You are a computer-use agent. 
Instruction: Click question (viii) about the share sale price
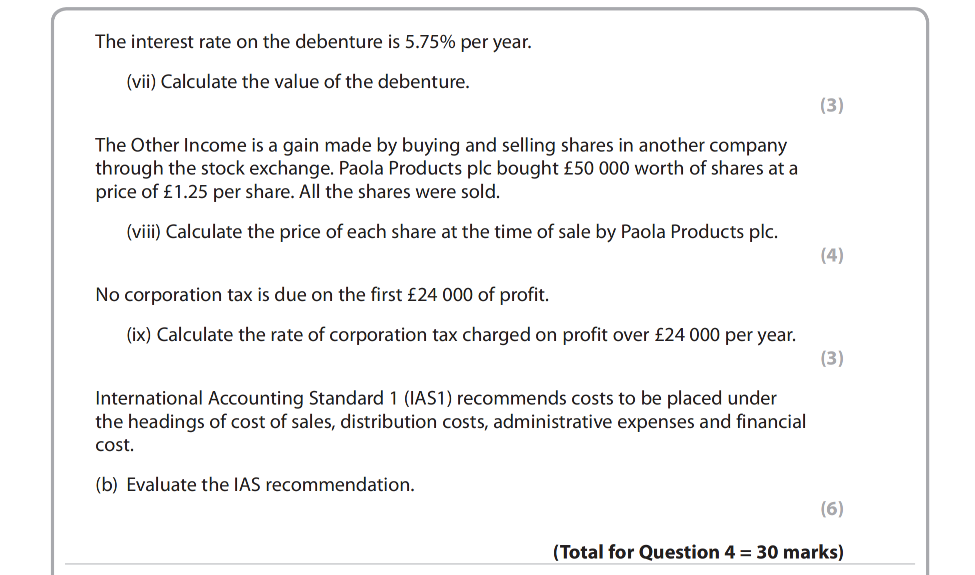point(452,232)
